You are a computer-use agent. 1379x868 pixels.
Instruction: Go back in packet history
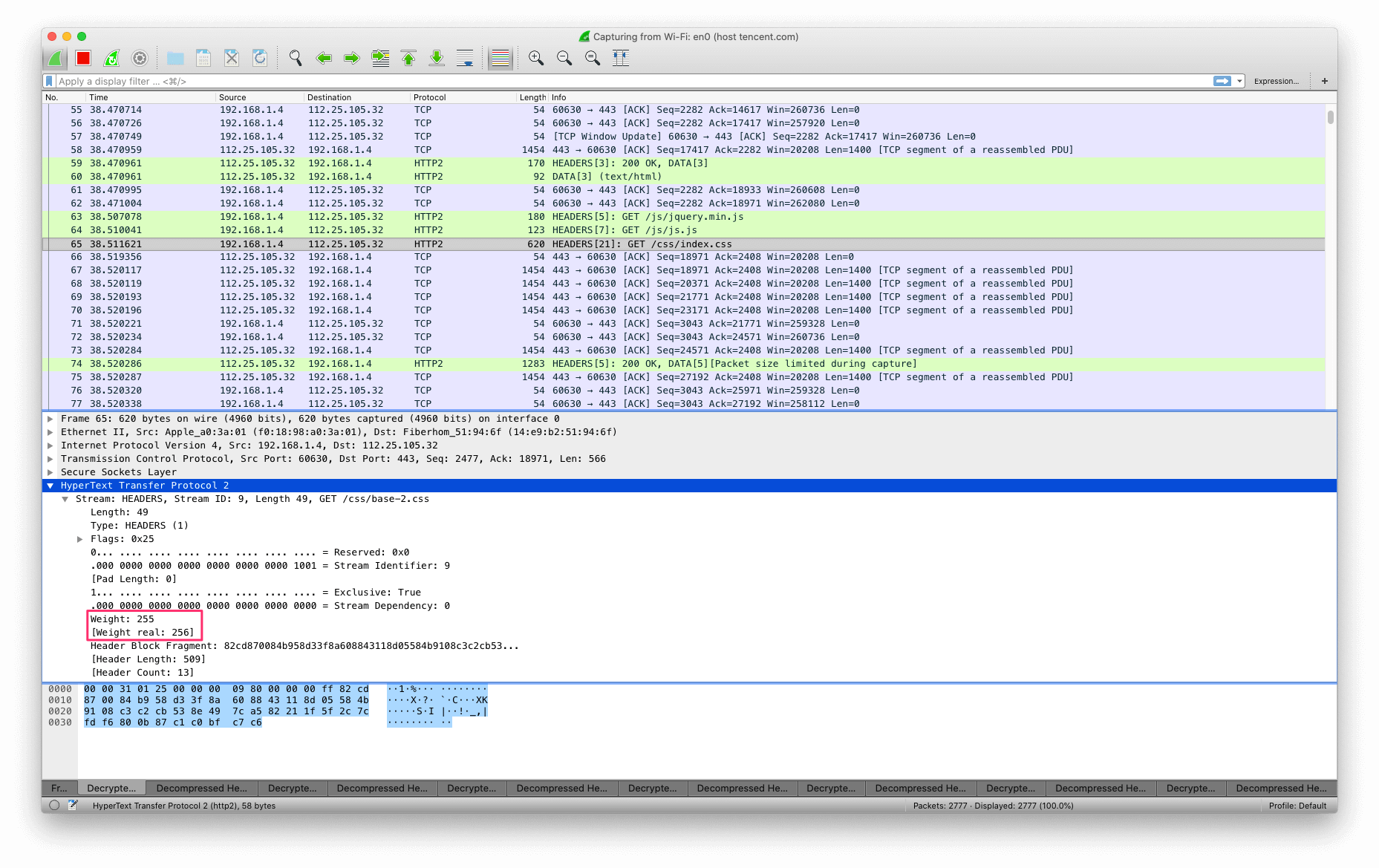(x=324, y=58)
